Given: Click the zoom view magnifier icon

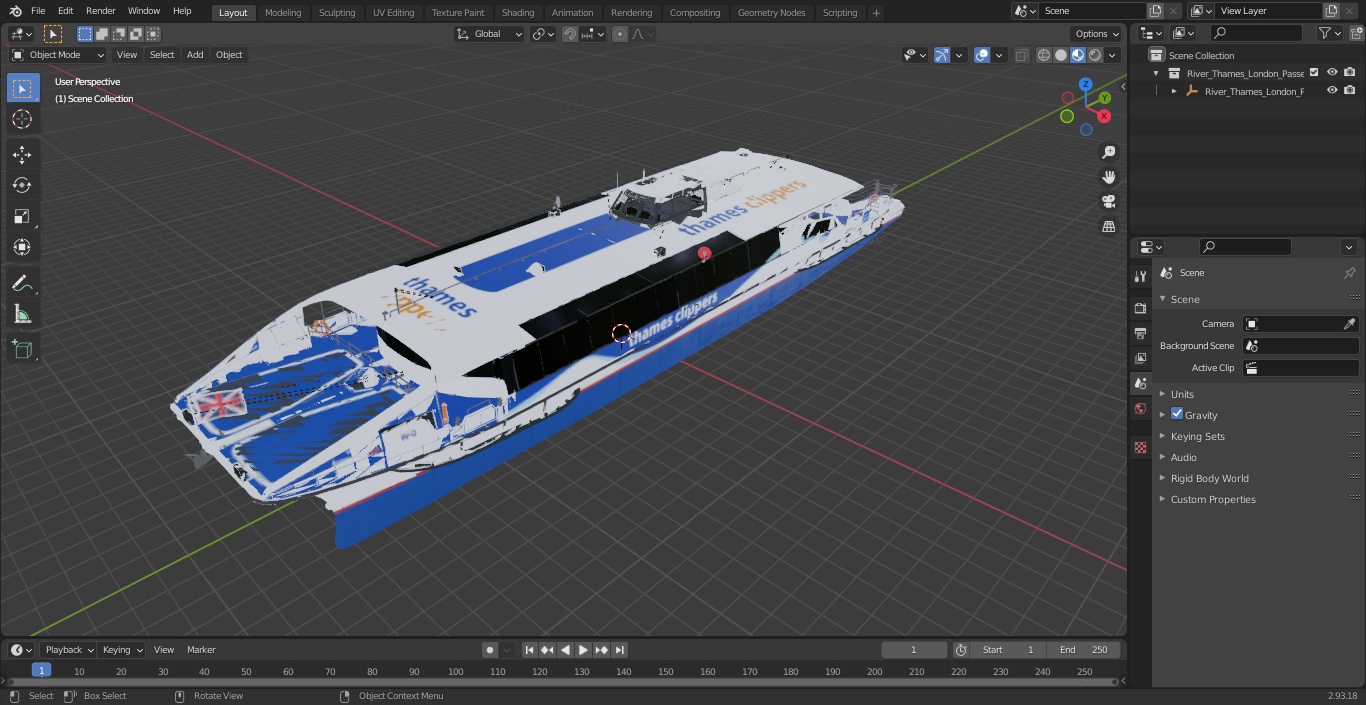Looking at the screenshot, I should (x=1108, y=152).
